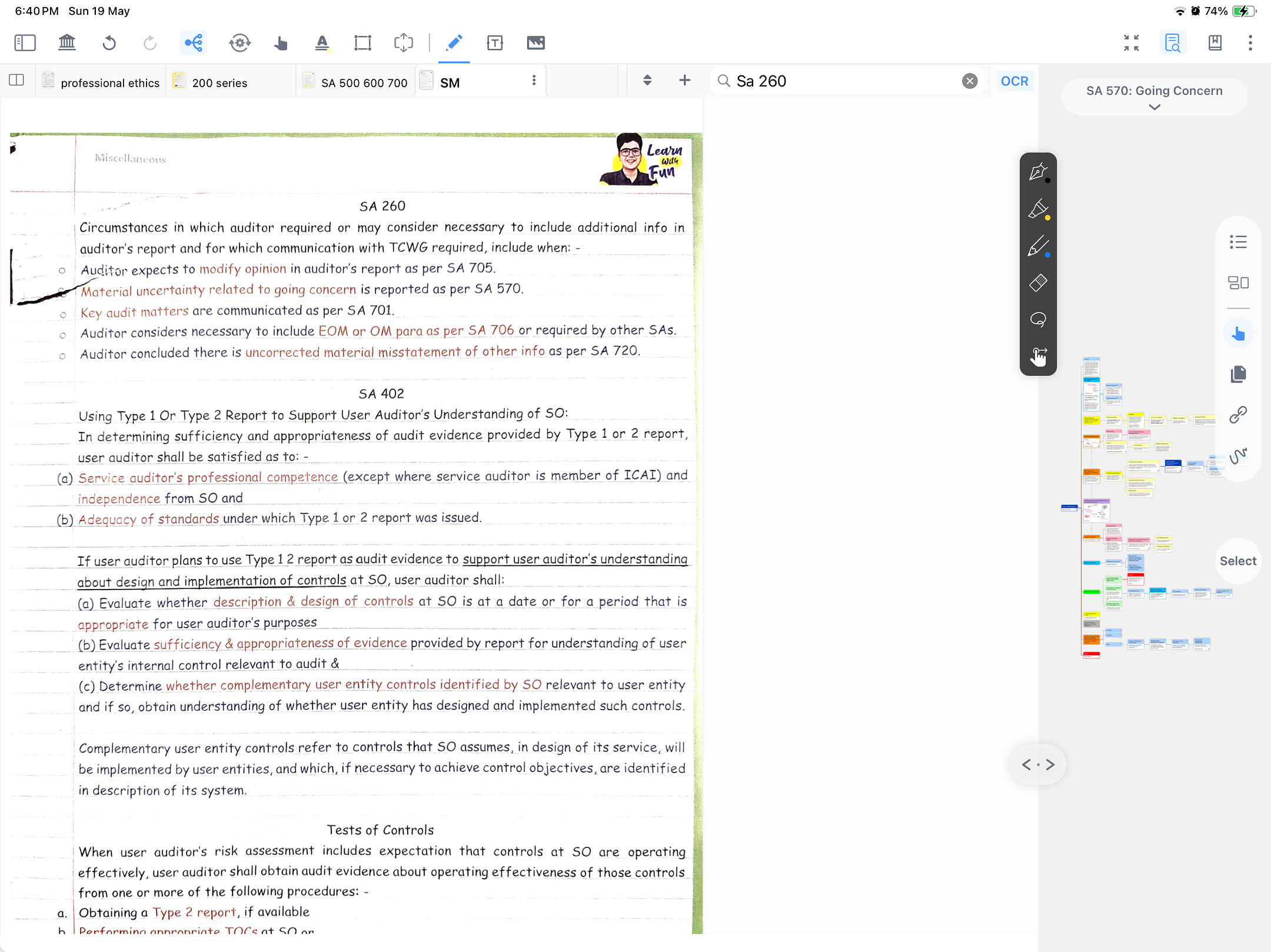Open the SM tab options menu

(x=533, y=80)
